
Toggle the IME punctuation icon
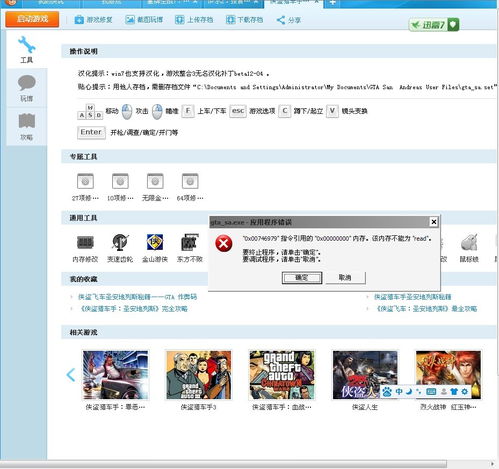419,392
